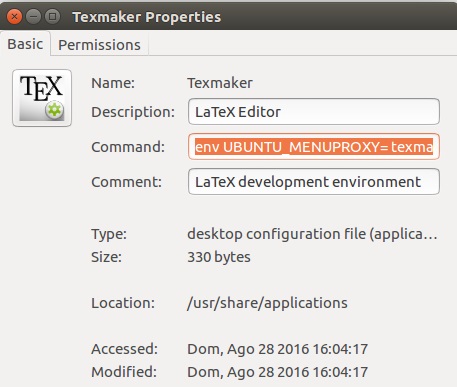The width and height of the screenshot is (457, 387).
Task: Click the Accessed date value
Action: click(x=277, y=349)
